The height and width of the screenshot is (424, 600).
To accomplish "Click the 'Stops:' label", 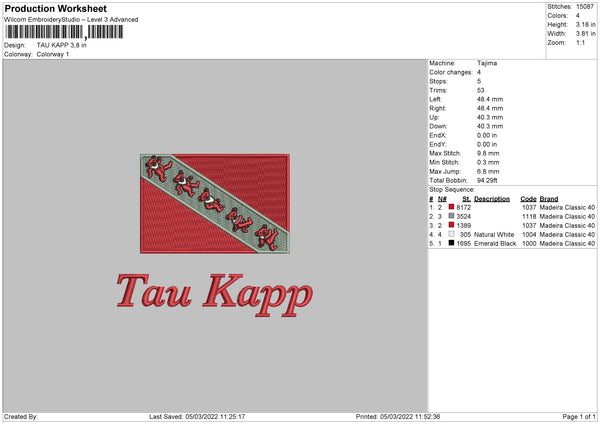I will [438, 81].
